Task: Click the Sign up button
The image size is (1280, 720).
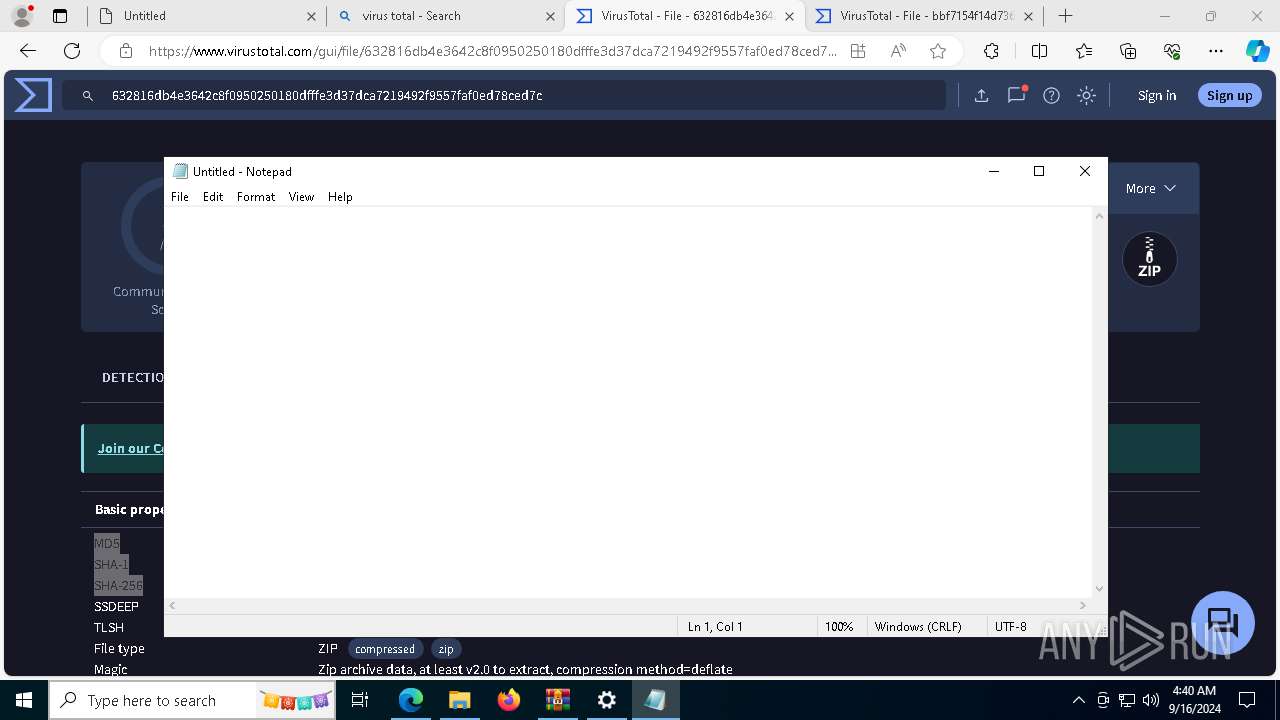Action: (x=1229, y=95)
